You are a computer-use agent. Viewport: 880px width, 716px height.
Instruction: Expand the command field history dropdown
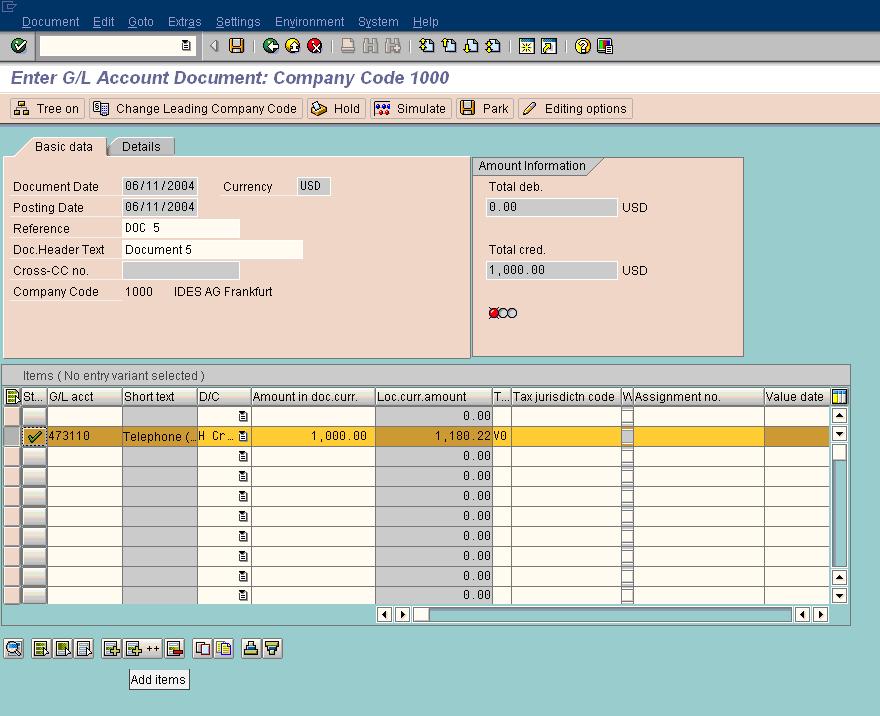[186, 46]
